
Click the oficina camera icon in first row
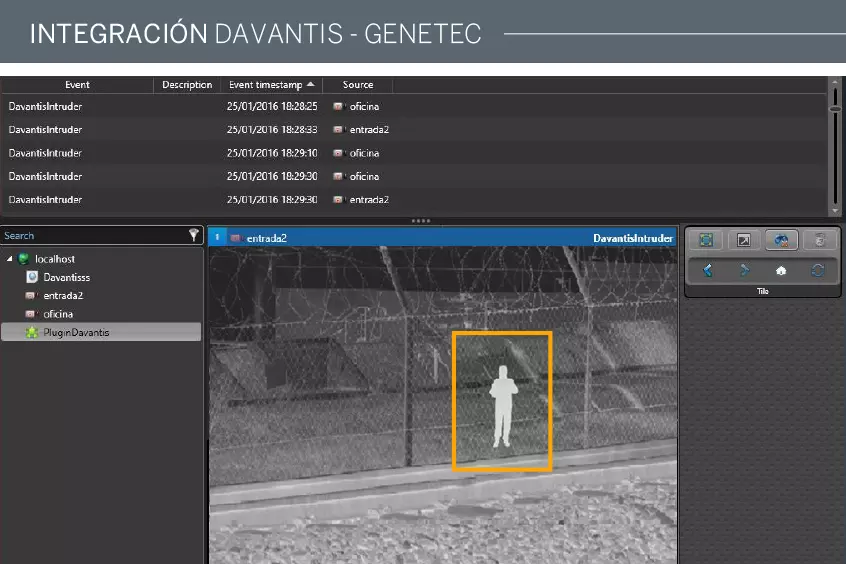click(338, 106)
